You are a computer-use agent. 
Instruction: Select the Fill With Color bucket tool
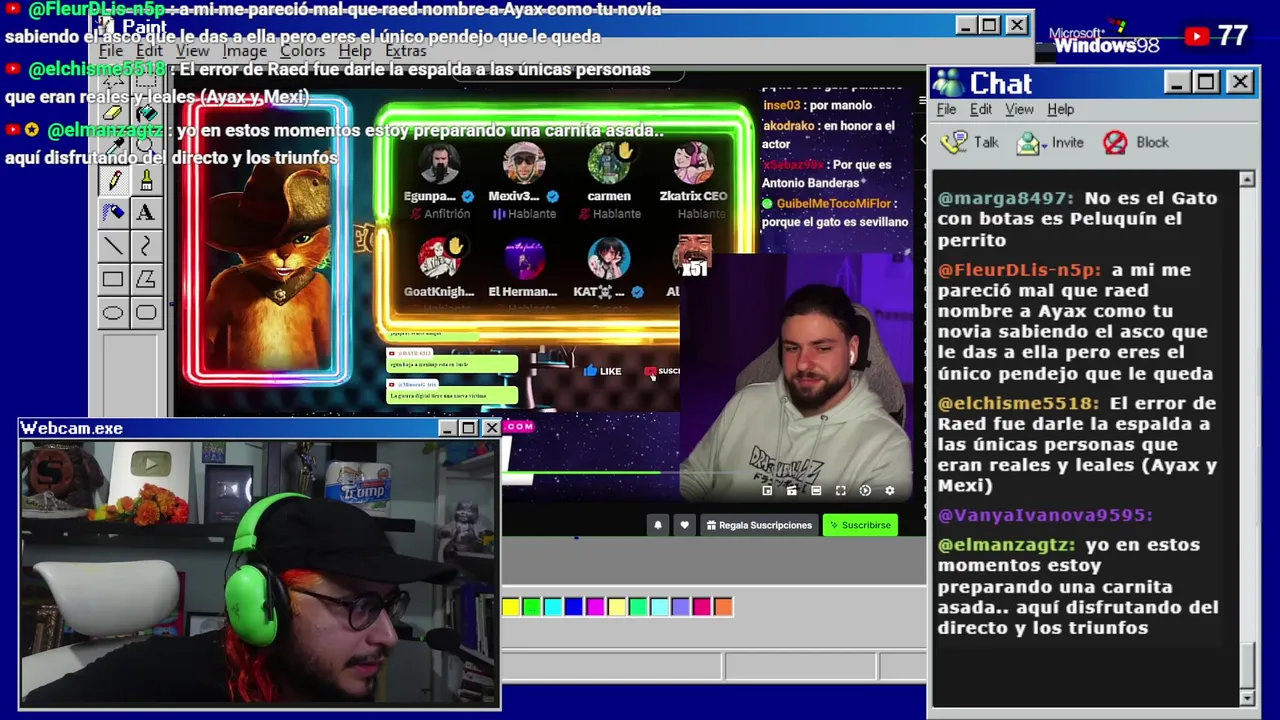[x=146, y=113]
